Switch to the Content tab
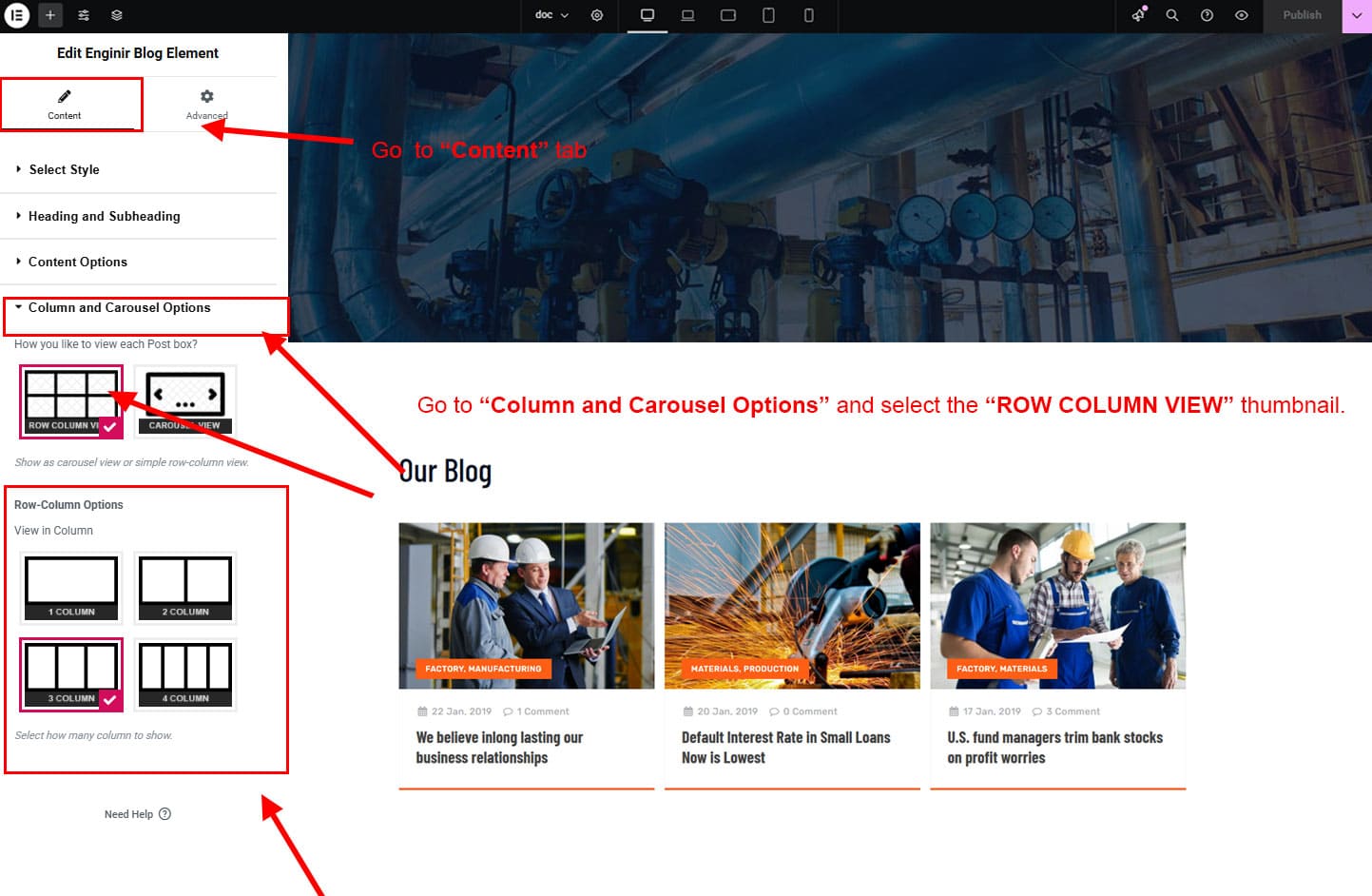 pos(65,104)
